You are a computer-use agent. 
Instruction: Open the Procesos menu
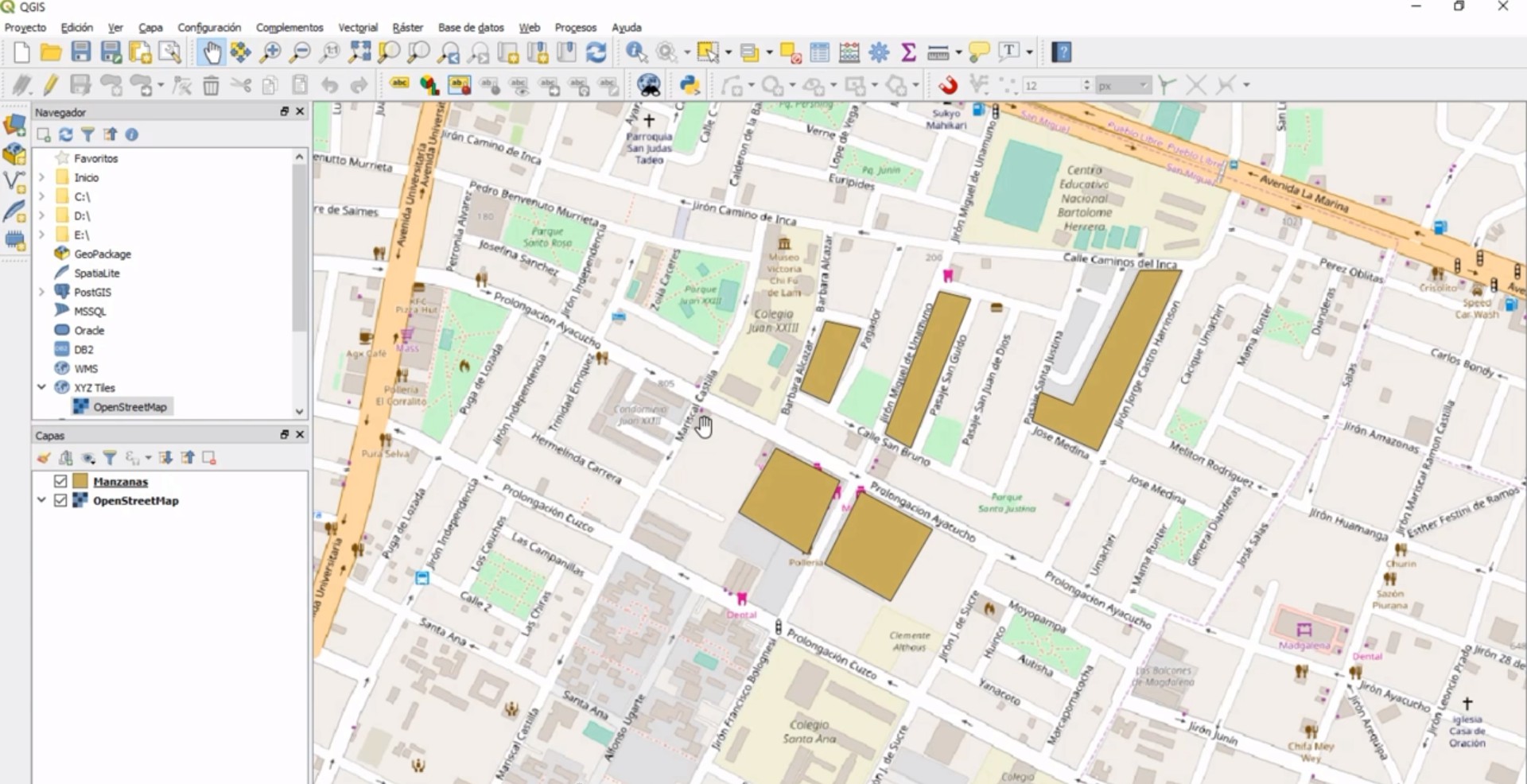click(575, 27)
